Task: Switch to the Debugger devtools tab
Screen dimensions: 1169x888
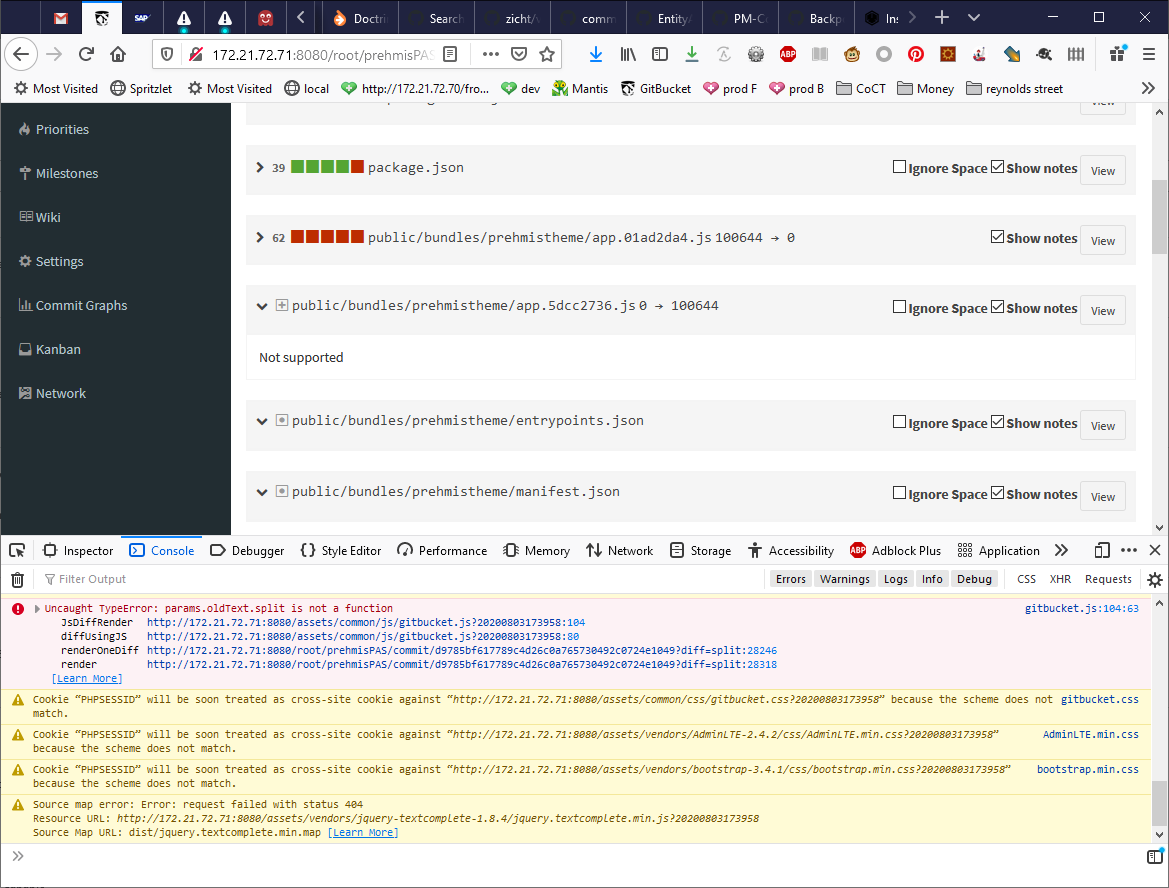Action: [x=248, y=550]
